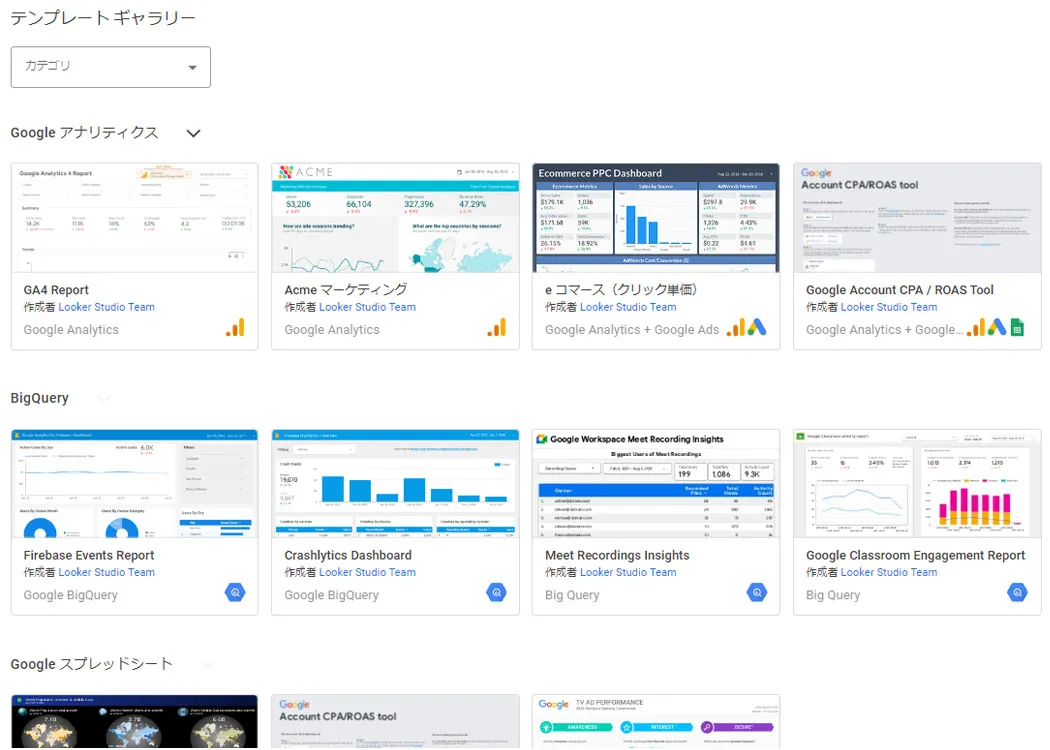Image resolution: width=1050 pixels, height=750 pixels.
Task: Open Looker Studio Team link under GA4 Report
Action: [106, 307]
